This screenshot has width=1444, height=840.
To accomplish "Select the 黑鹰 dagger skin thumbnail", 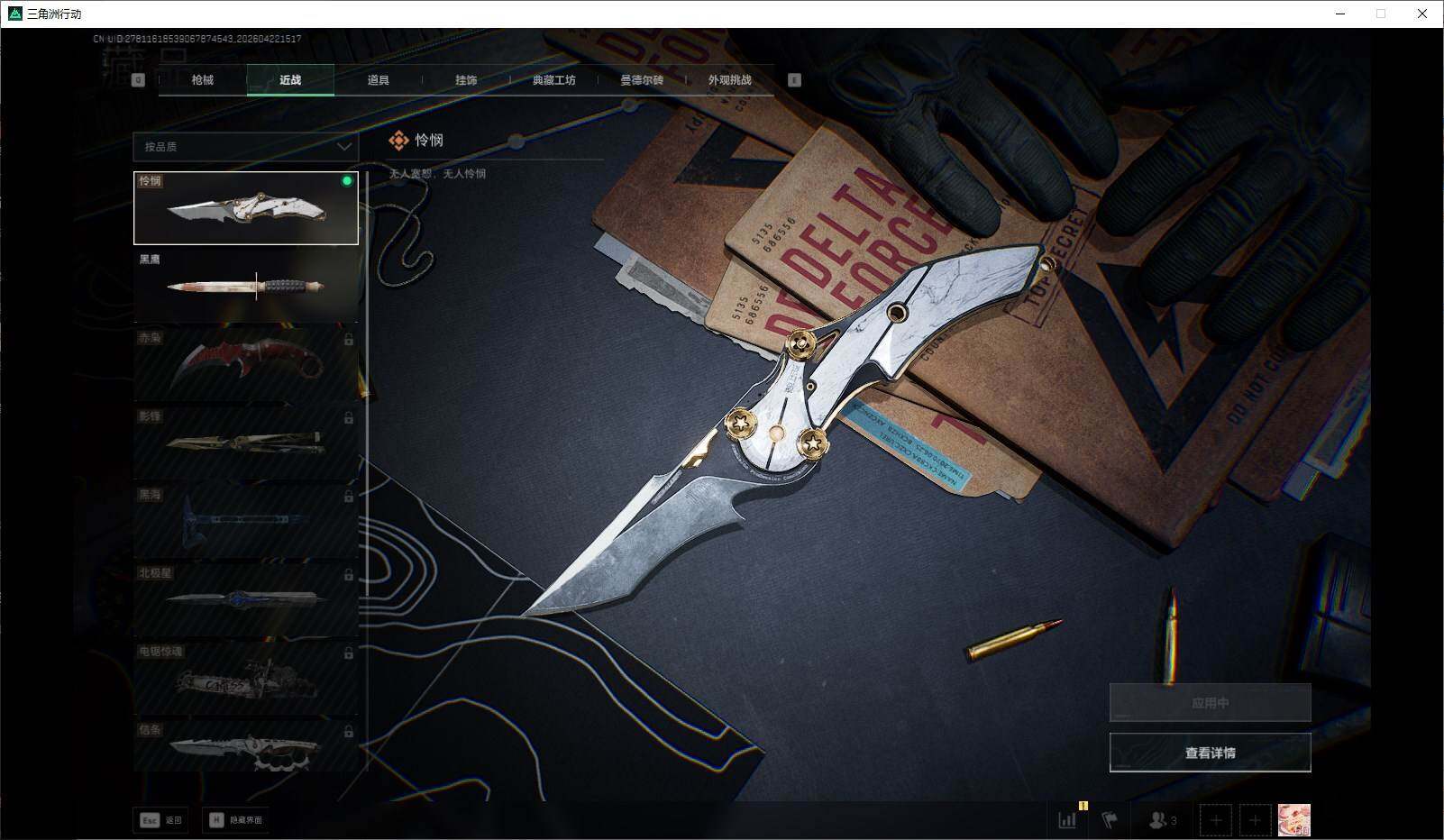I will coord(246,286).
